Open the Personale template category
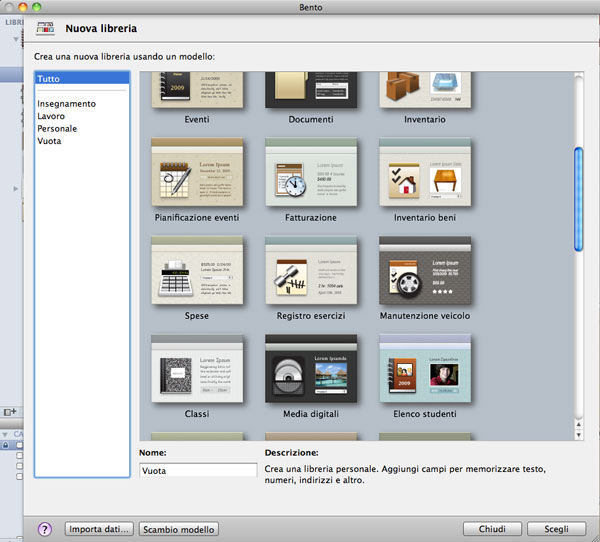Viewport: 600px width, 542px height. click(57, 129)
